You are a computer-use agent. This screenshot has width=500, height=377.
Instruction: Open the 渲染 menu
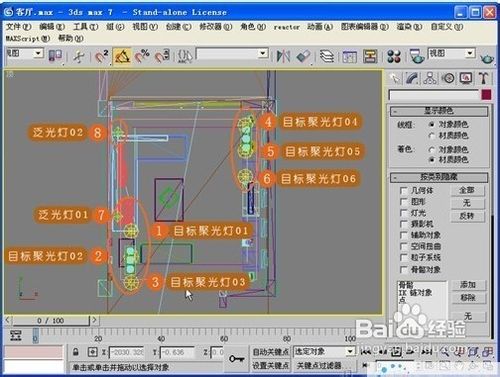pos(409,27)
